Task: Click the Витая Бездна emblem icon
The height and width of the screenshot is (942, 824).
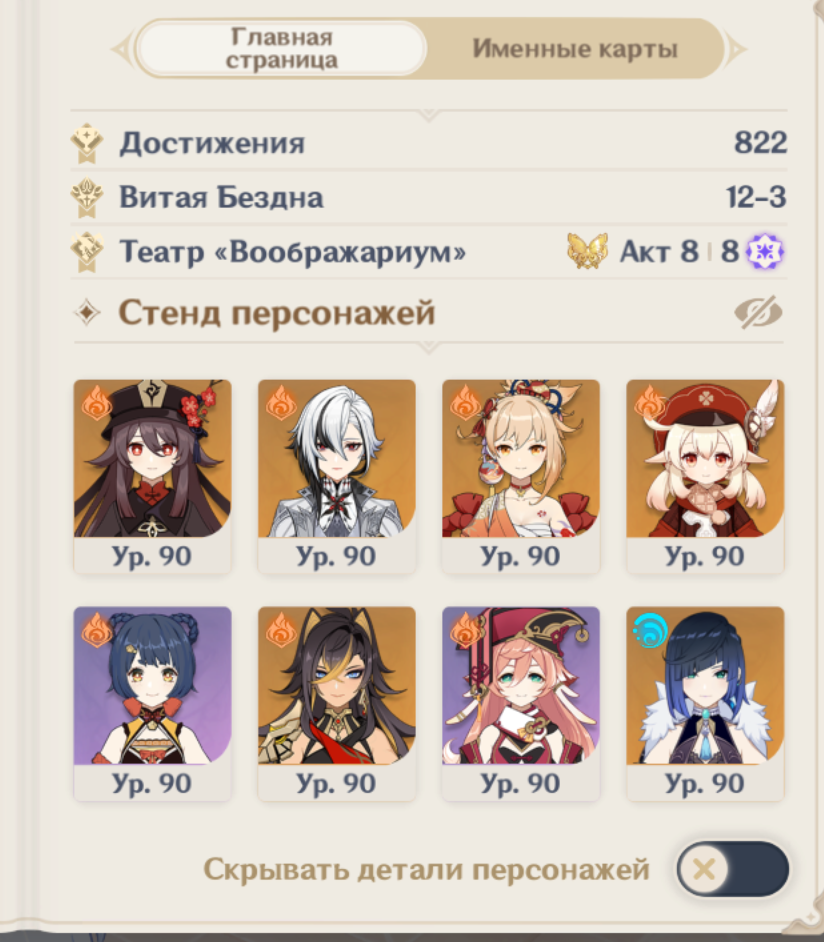Action: click(87, 197)
